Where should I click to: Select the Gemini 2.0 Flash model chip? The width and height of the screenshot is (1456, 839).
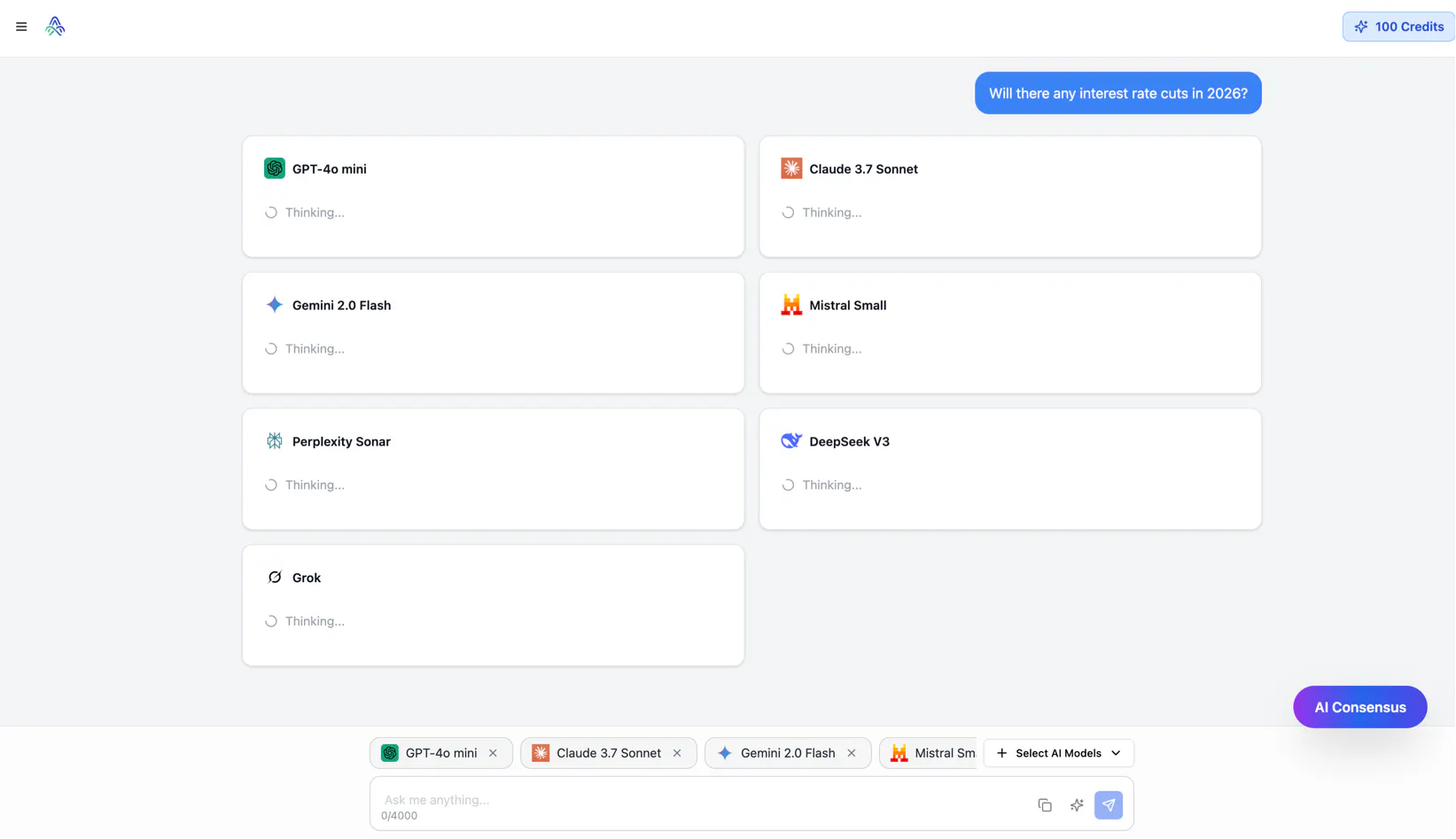pyautogui.click(x=787, y=753)
